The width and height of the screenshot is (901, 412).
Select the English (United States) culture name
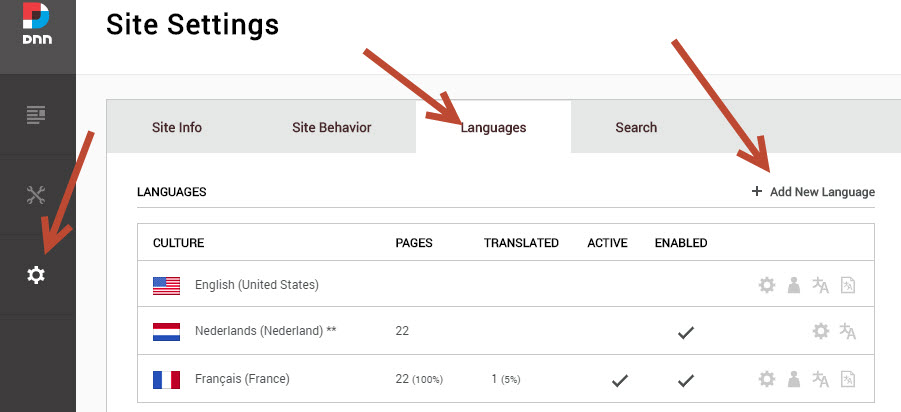[257, 284]
